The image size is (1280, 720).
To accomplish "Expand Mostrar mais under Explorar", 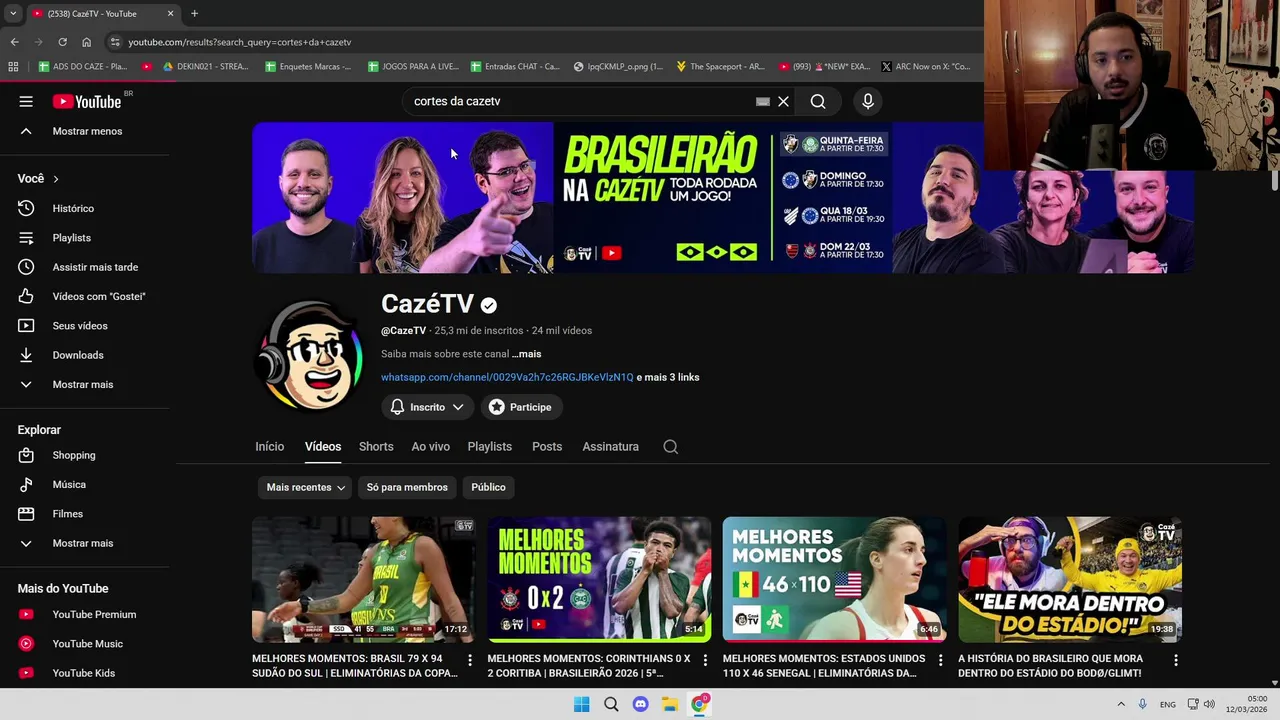I will [x=85, y=543].
